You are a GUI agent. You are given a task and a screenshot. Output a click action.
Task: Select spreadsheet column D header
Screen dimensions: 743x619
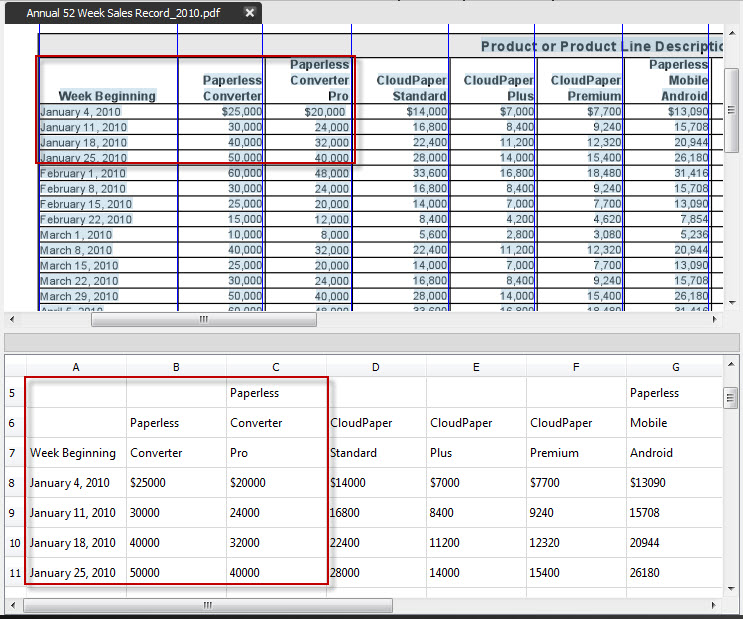point(376,367)
